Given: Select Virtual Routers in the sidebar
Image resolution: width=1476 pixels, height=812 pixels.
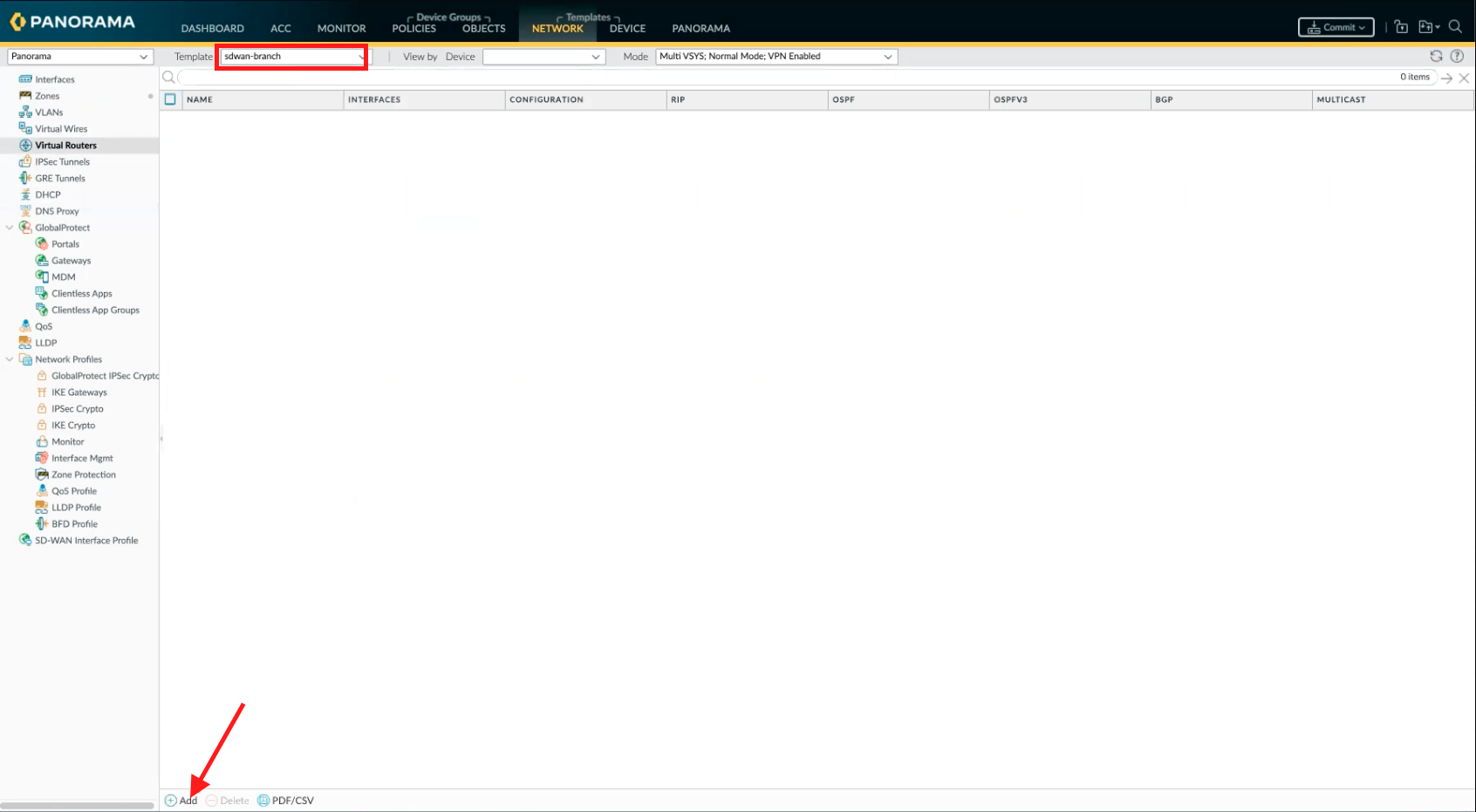Looking at the screenshot, I should [x=65, y=146].
